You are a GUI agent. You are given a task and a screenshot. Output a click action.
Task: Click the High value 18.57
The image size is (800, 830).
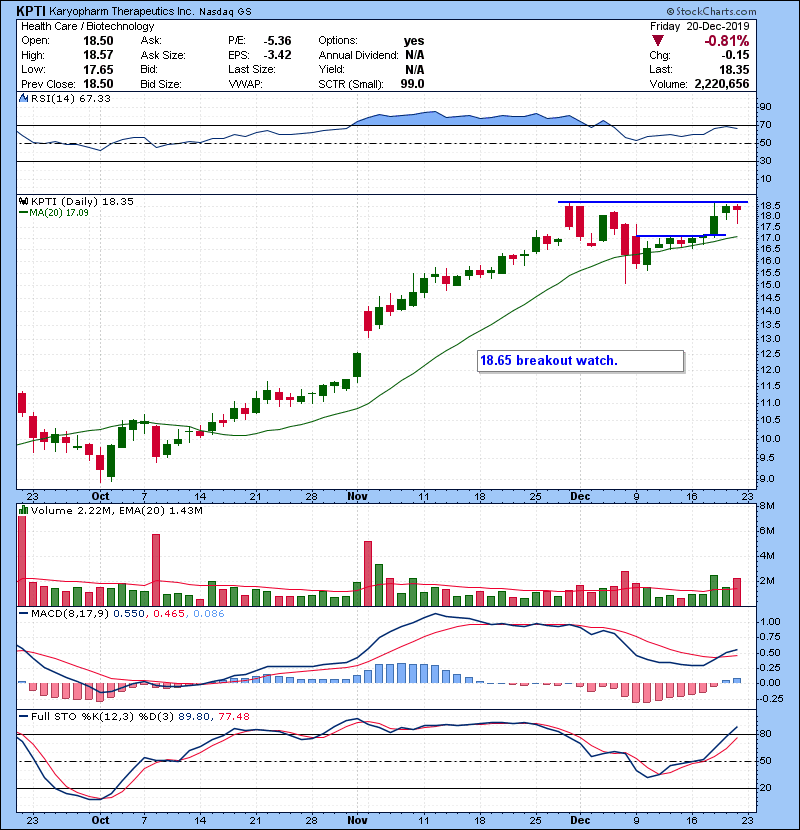tap(98, 55)
